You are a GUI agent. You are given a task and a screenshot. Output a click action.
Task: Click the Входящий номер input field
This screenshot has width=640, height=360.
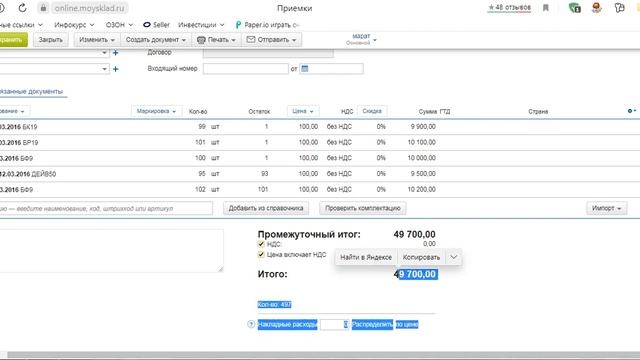[246, 69]
